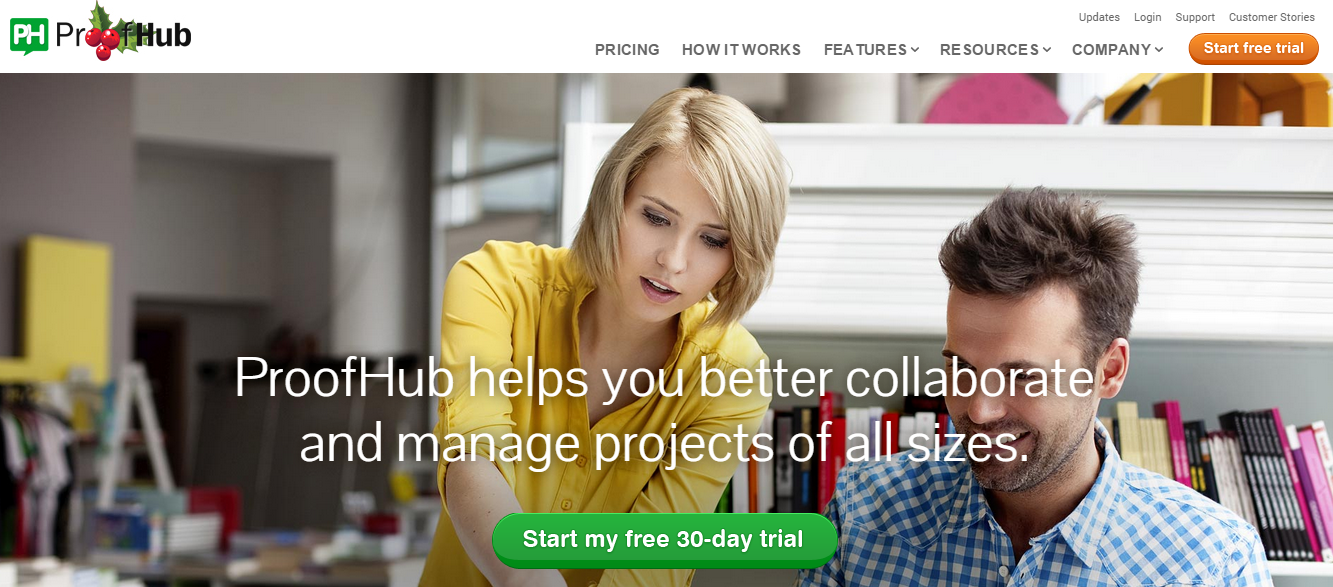This screenshot has height=587, width=1333.
Task: Open the Login link
Action: [x=1148, y=17]
